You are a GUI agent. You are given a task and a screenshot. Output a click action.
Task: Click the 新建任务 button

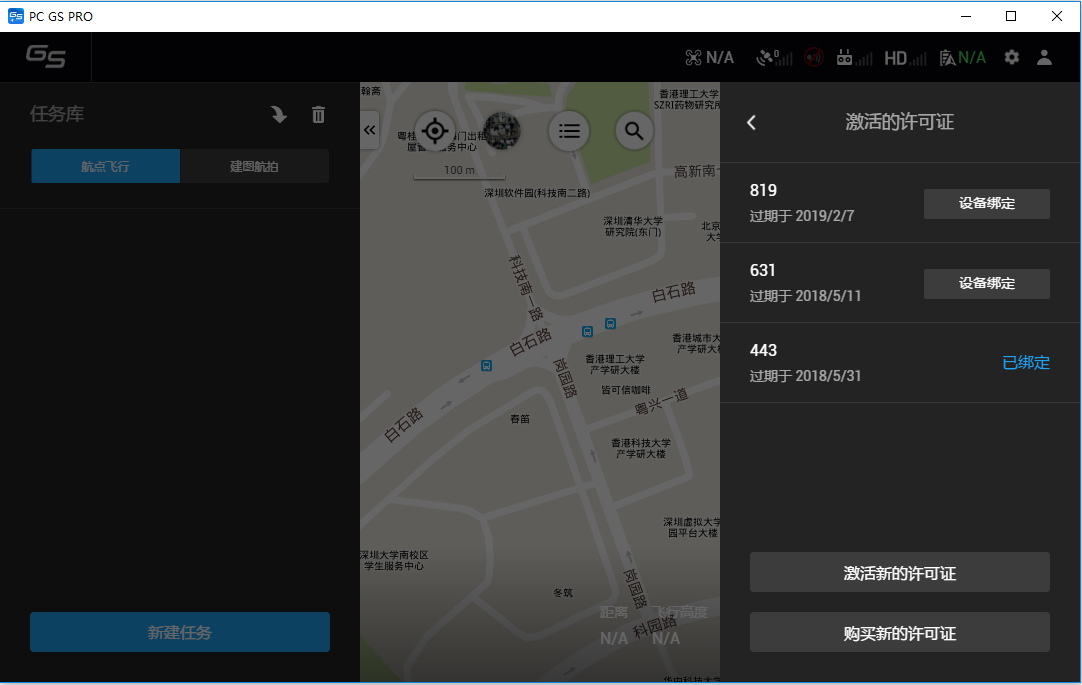pos(179,632)
